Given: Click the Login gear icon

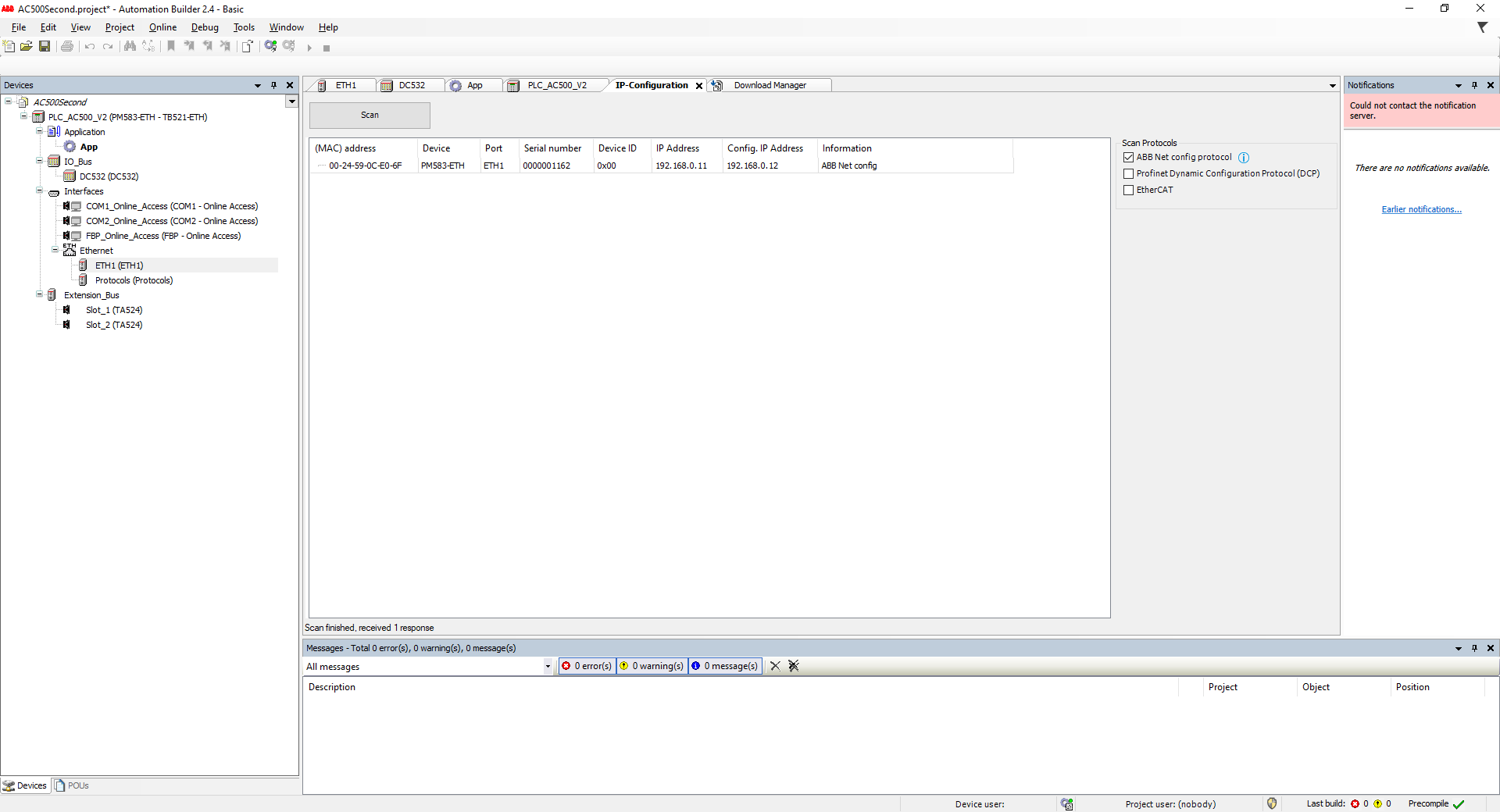Looking at the screenshot, I should (x=270, y=47).
